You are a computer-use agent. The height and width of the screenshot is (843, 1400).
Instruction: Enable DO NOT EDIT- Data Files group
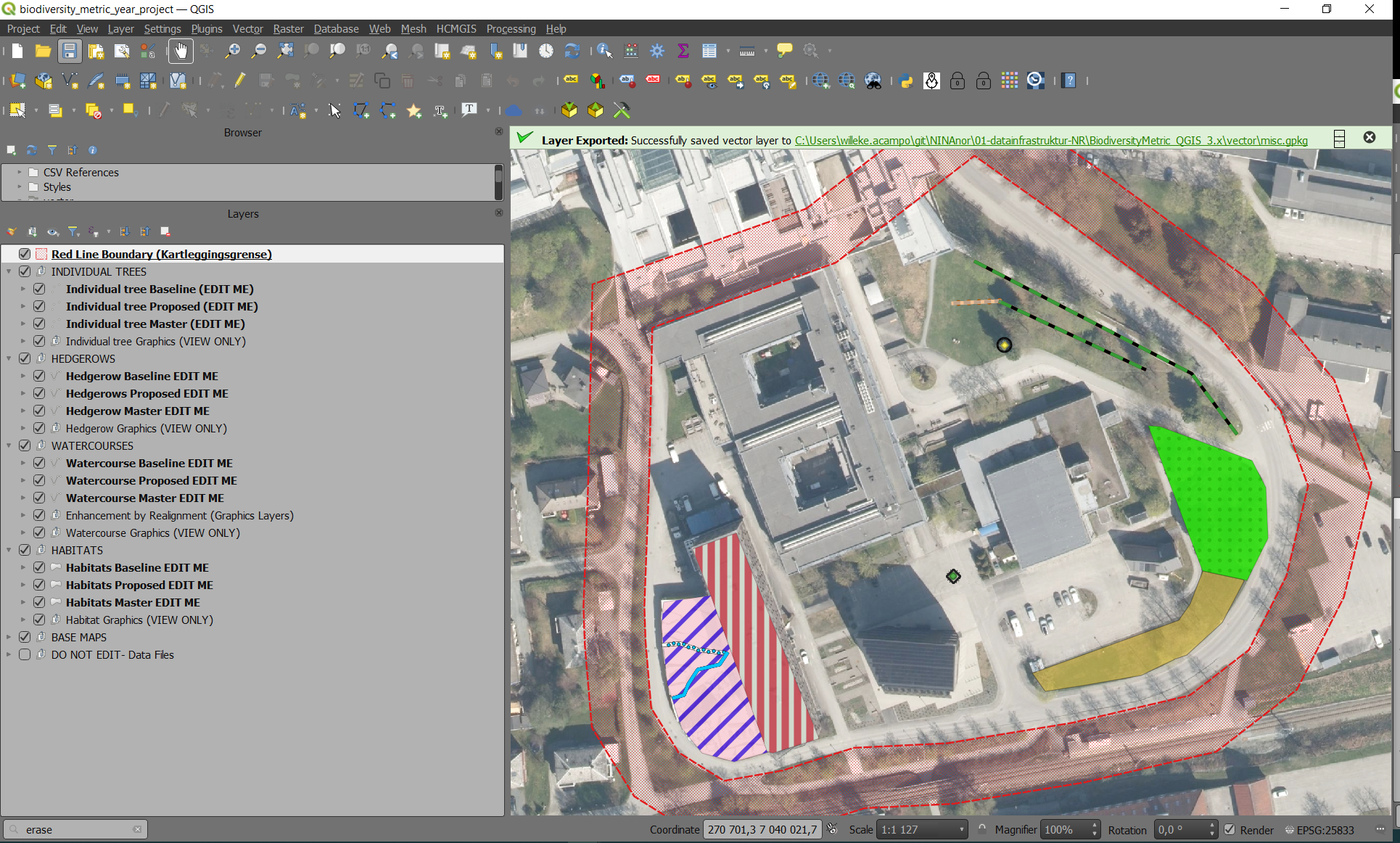click(x=25, y=654)
